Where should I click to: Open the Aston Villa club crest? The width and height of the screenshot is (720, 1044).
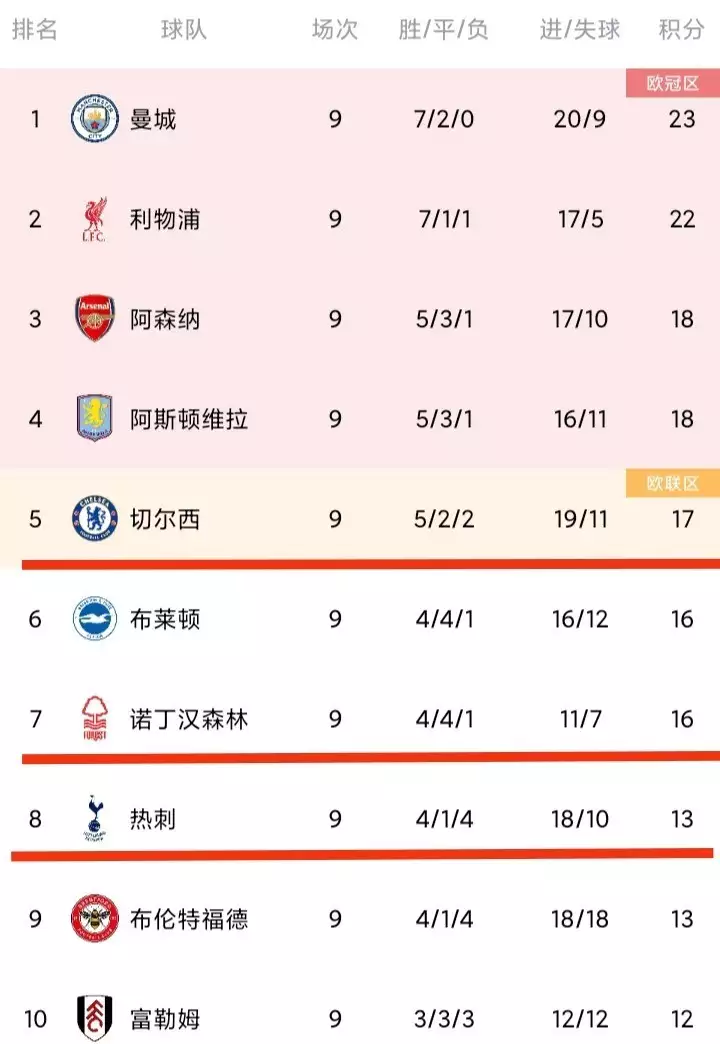[x=95, y=419]
